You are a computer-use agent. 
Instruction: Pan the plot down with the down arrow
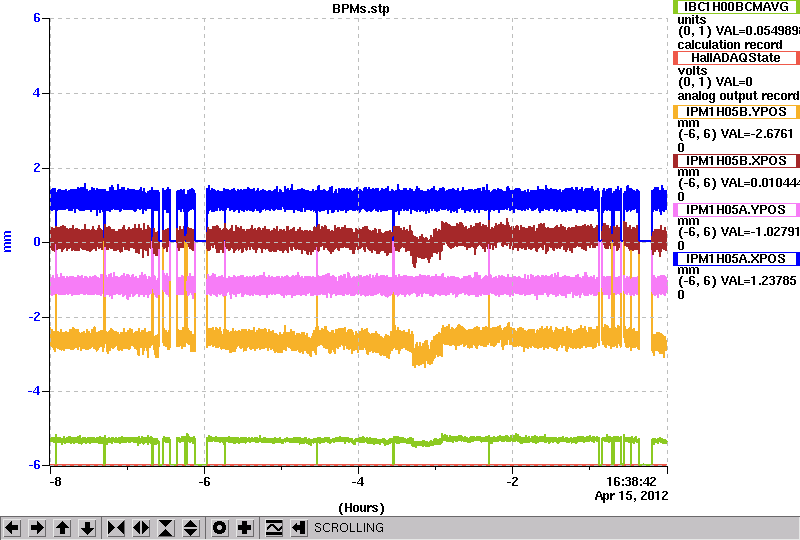(87, 528)
